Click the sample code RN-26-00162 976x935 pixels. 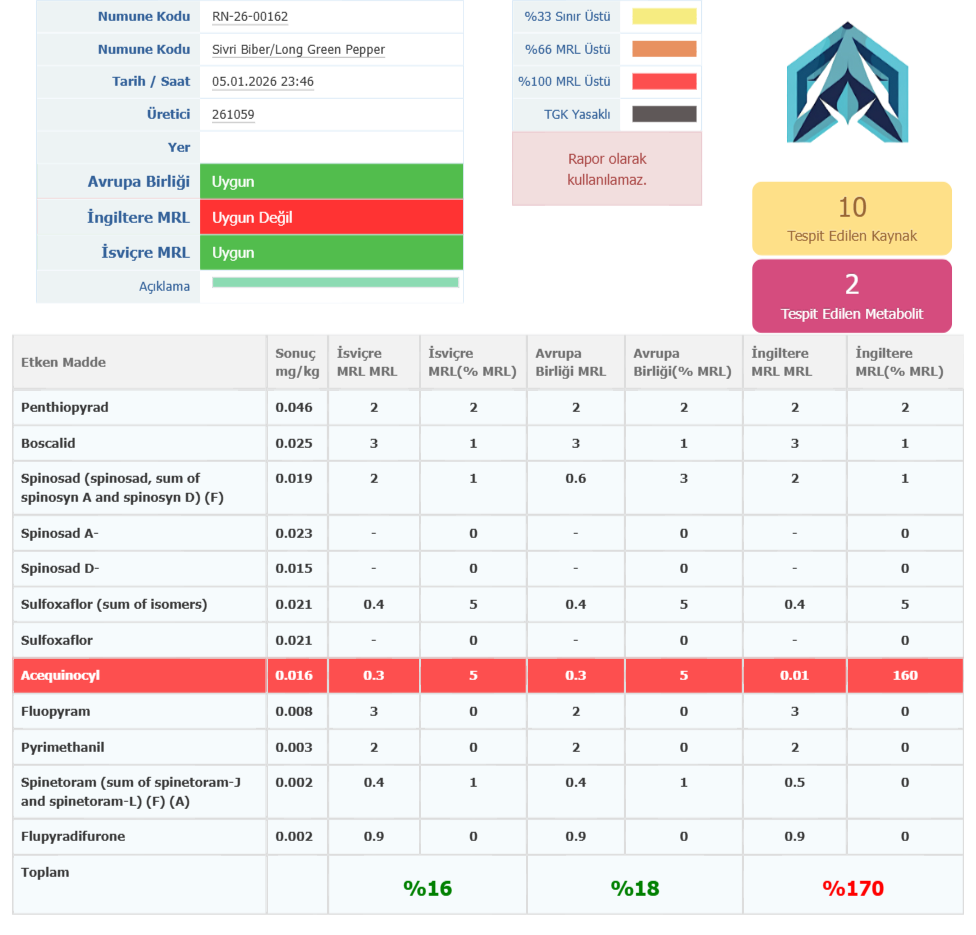pos(250,17)
